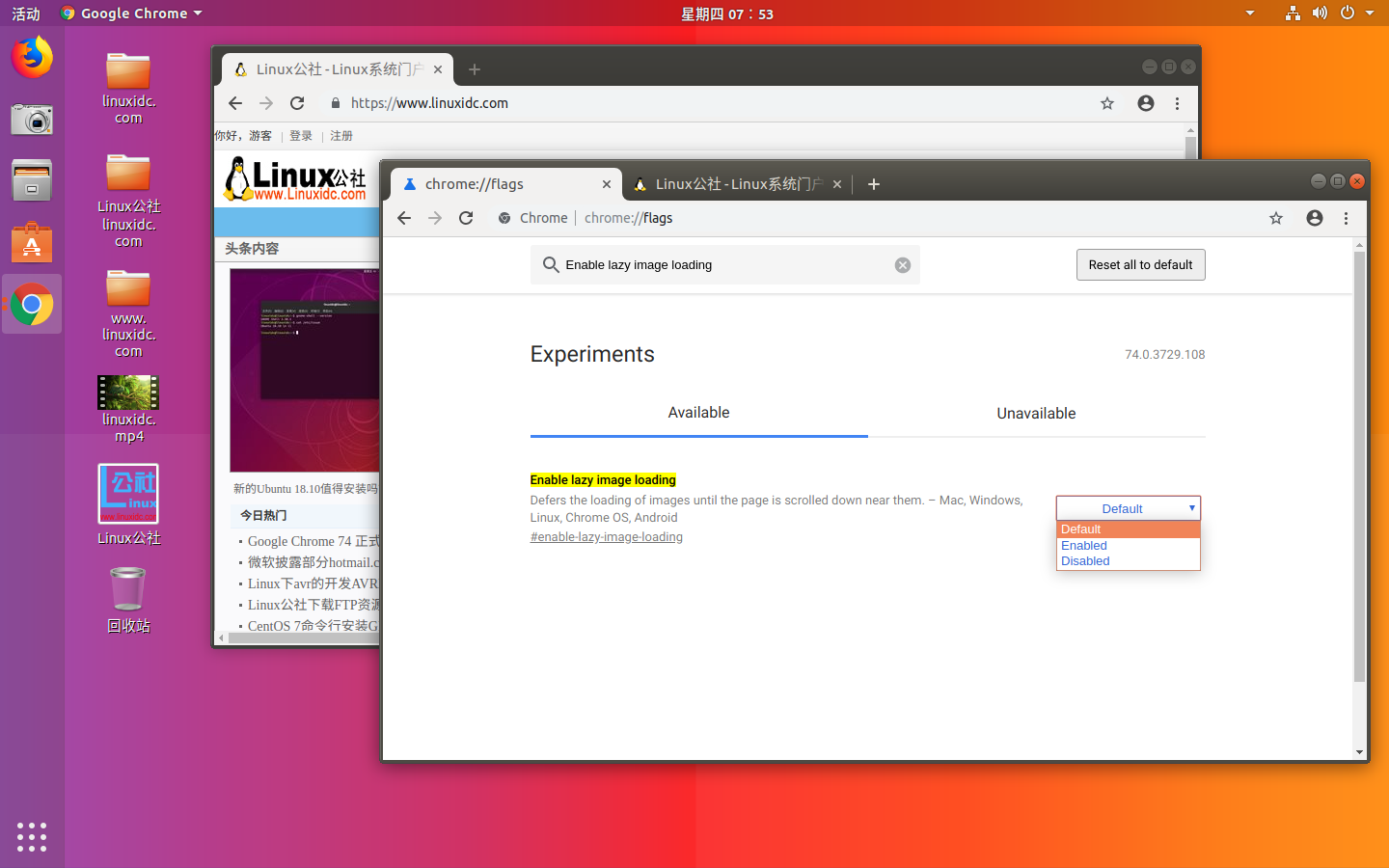Open the Linux公社 image file on desktop
Viewport: 1389px width, 868px height.
tap(128, 505)
